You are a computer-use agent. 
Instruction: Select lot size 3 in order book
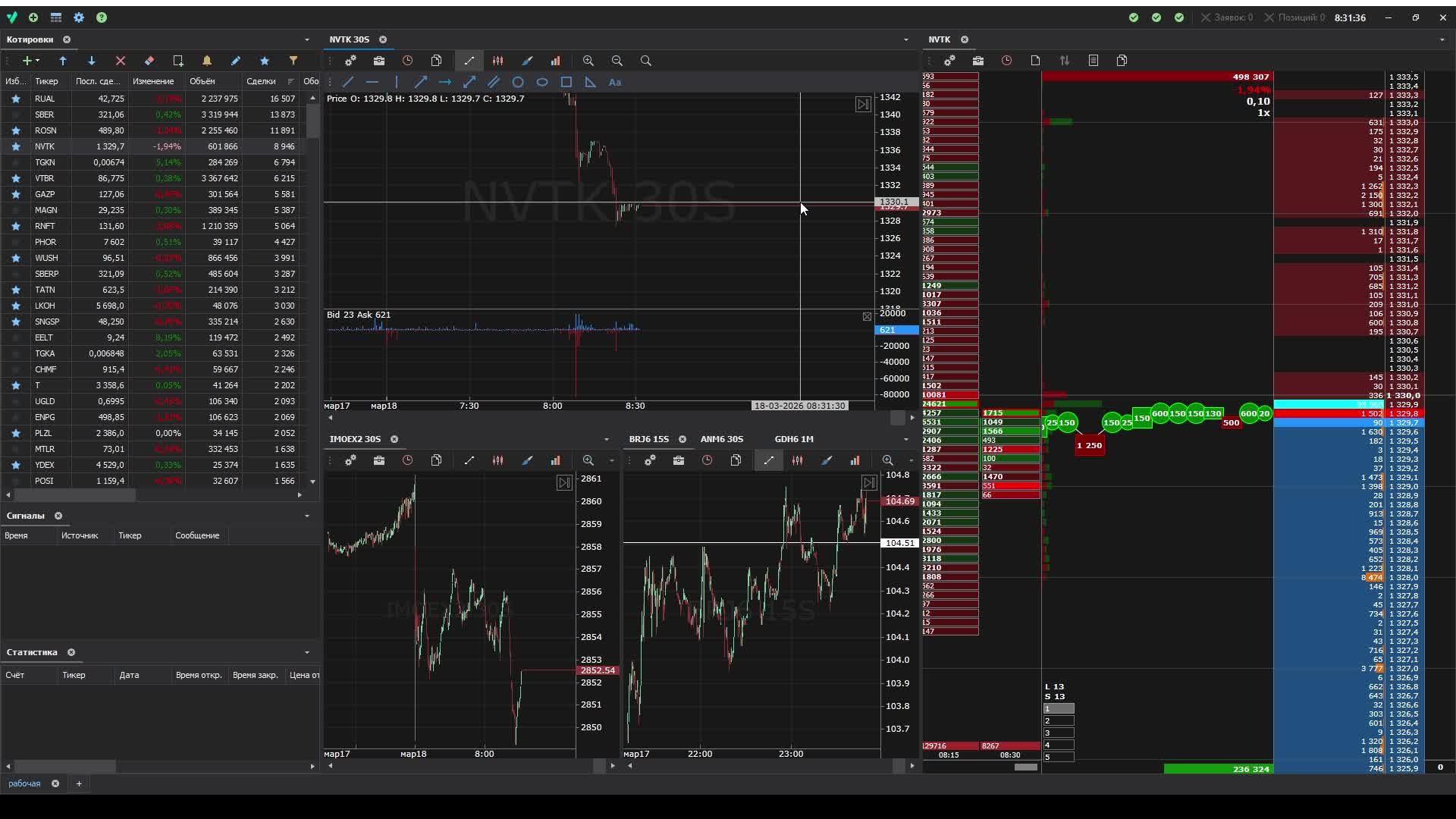(1059, 733)
